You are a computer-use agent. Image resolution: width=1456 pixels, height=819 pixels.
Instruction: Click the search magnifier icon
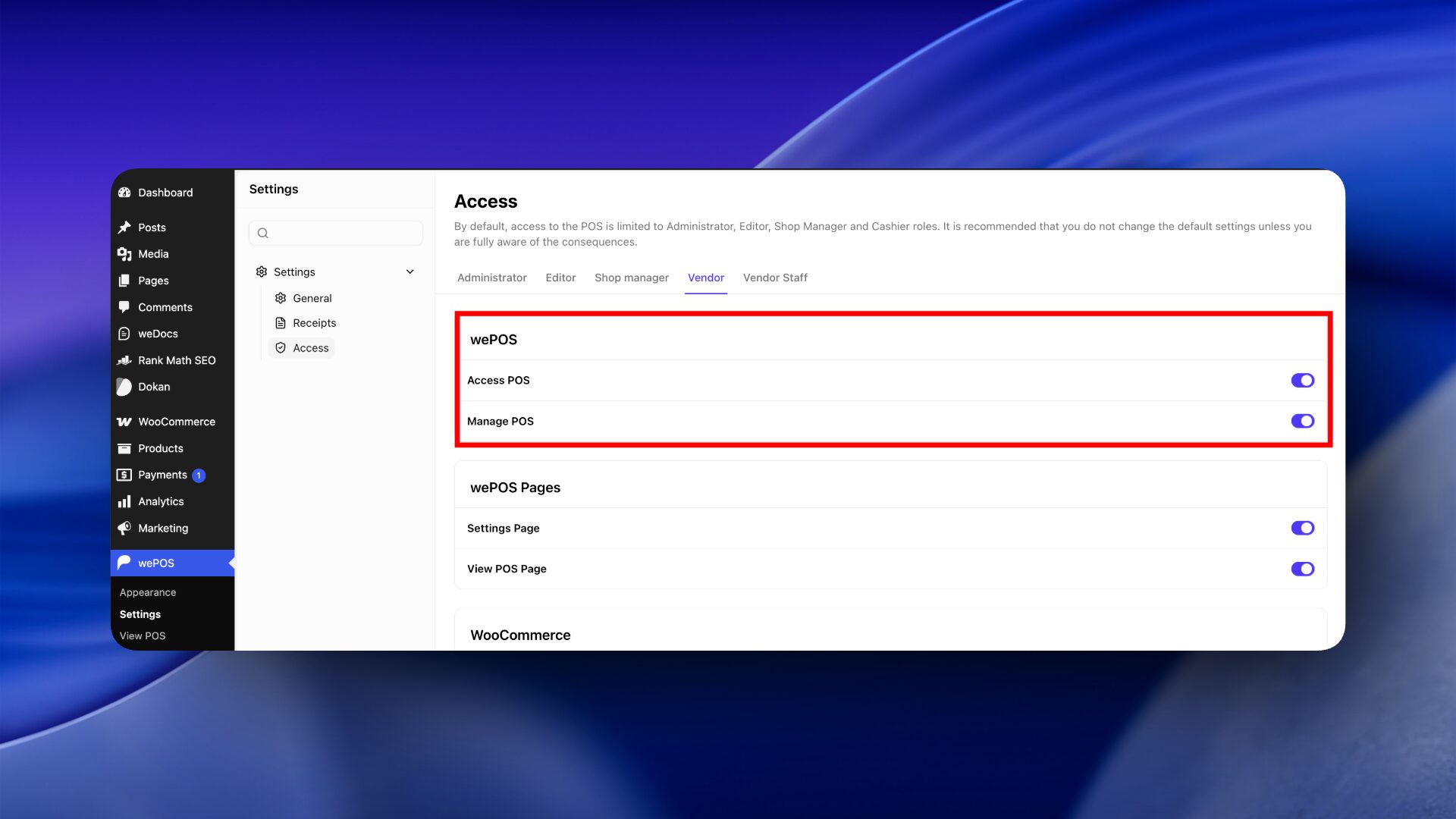coord(263,233)
